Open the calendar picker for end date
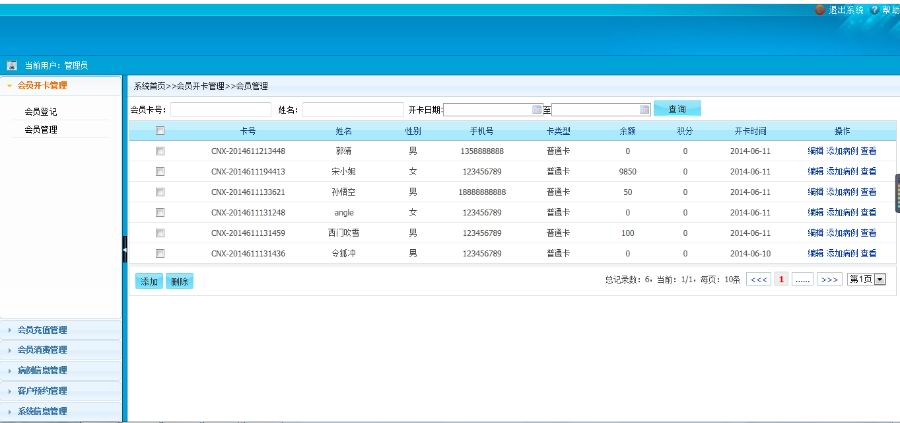 [x=645, y=109]
